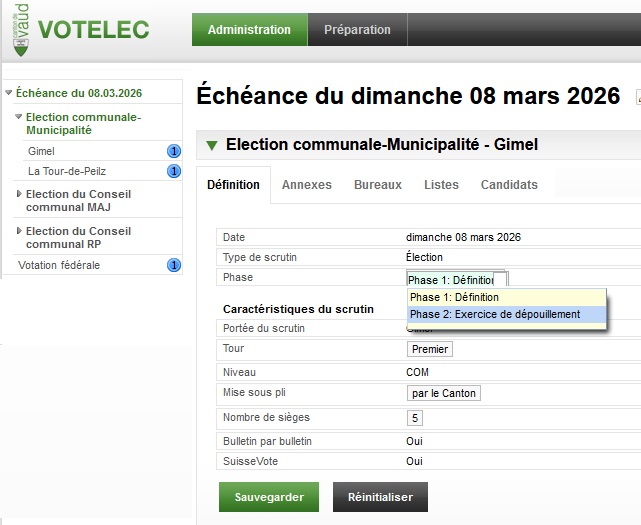Collapse Election communale-Municipalité in the sidebar

(x=19, y=118)
